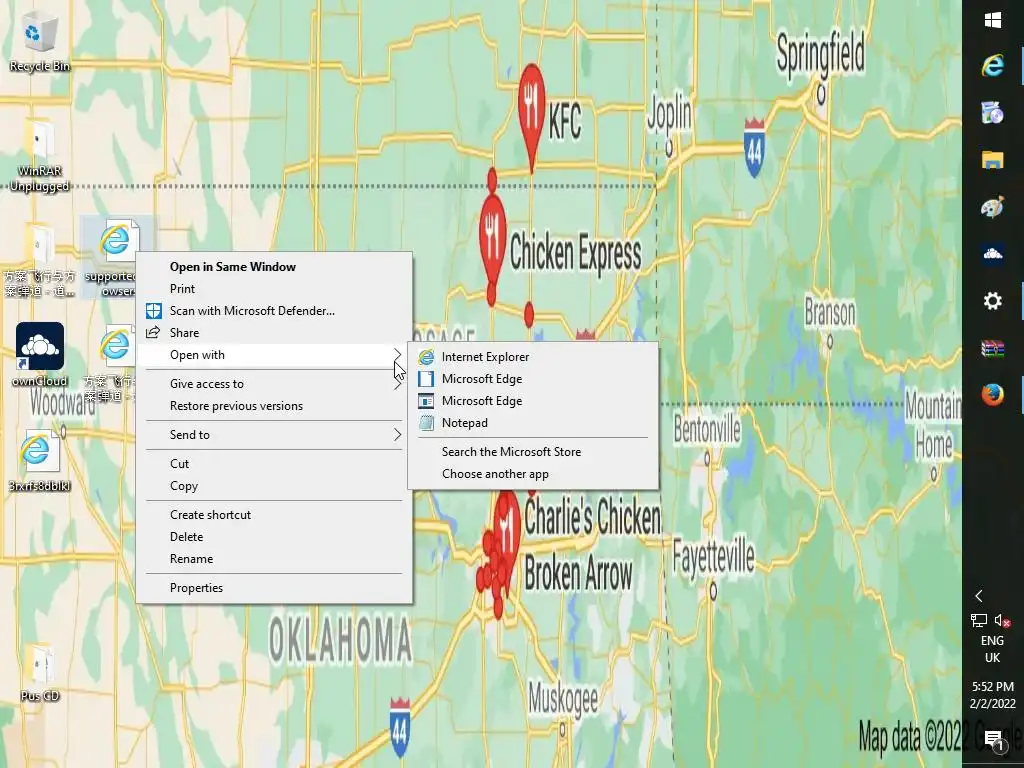This screenshot has height=768, width=1024.
Task: Open Properties from the context menu
Action: coord(274,588)
